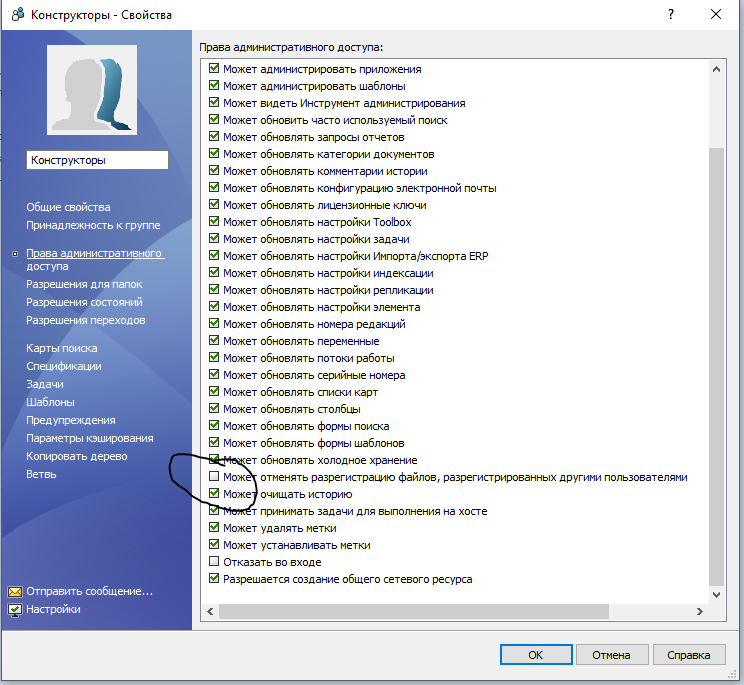Enable Может отменять разрегистрацию файлов checkbox

point(214,476)
